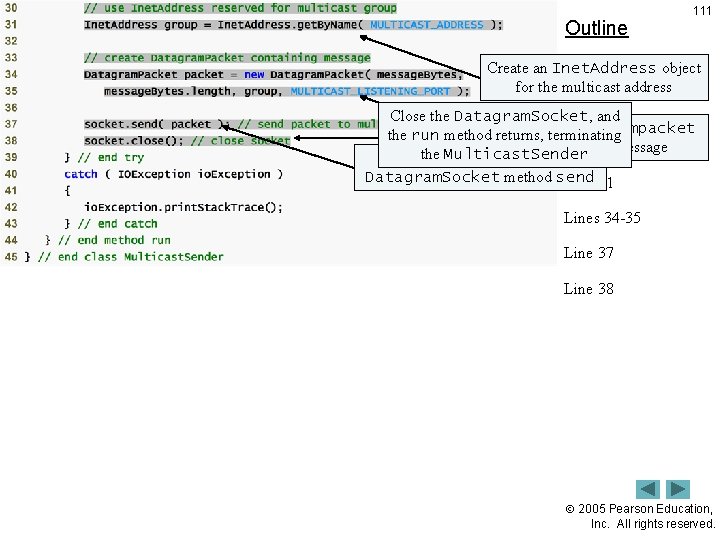Image resolution: width=720 pixels, height=540 pixels.
Task: Click the 'Line 37' outline entry
Action: [x=588, y=253]
